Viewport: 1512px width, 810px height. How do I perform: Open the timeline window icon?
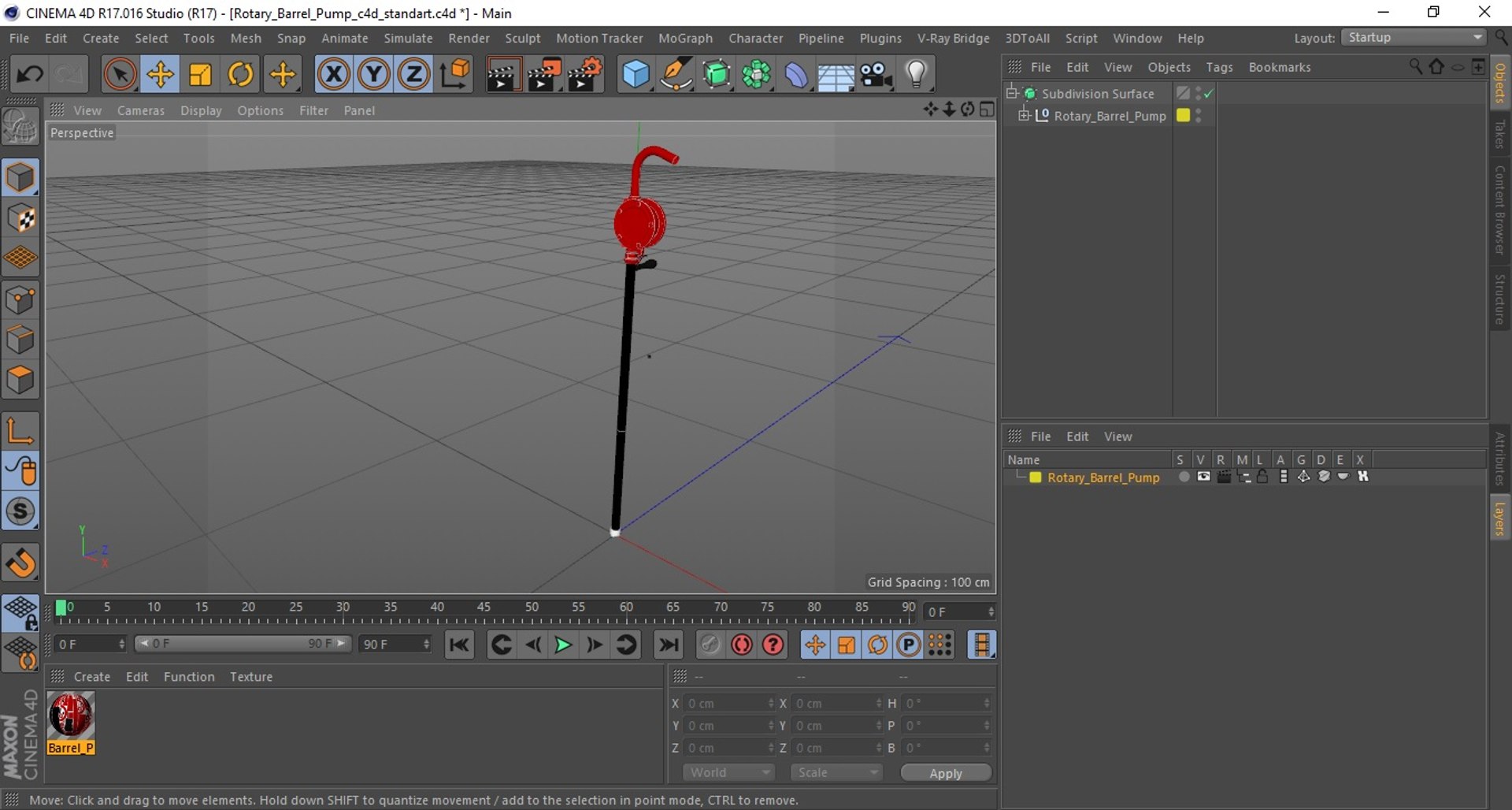(x=981, y=645)
